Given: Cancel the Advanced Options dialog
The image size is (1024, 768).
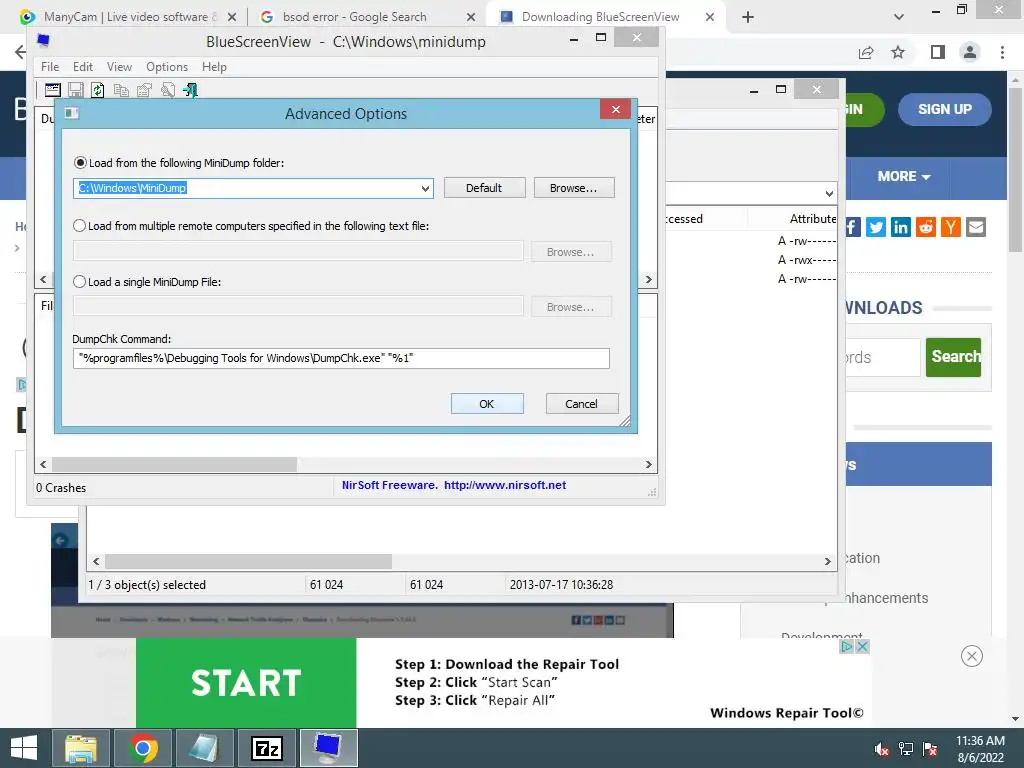Looking at the screenshot, I should (x=581, y=404).
